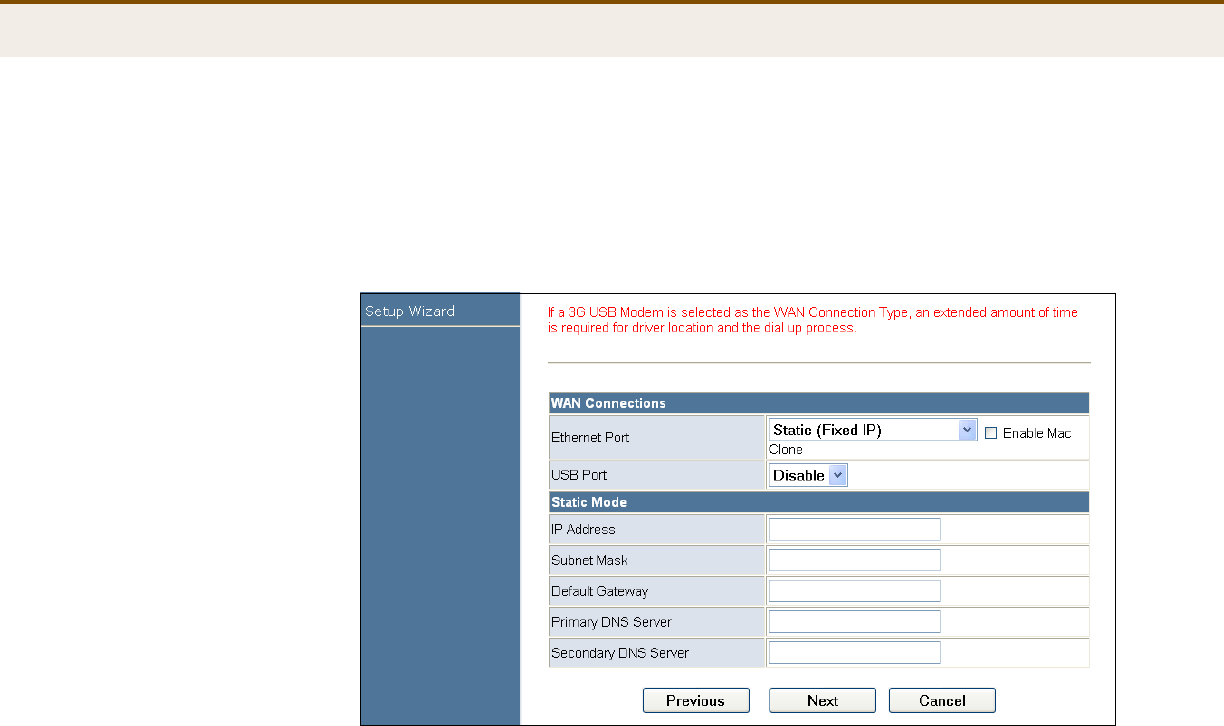Open the Ethernet Port connection type dropdown

click(872, 430)
